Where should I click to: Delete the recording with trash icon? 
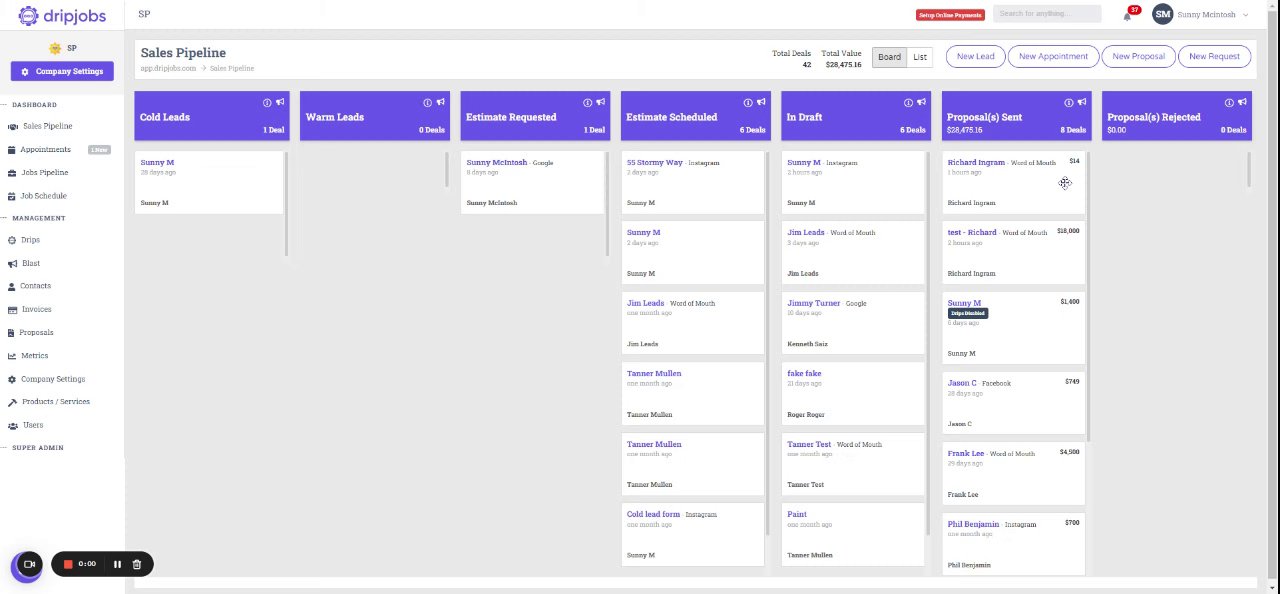[x=137, y=564]
